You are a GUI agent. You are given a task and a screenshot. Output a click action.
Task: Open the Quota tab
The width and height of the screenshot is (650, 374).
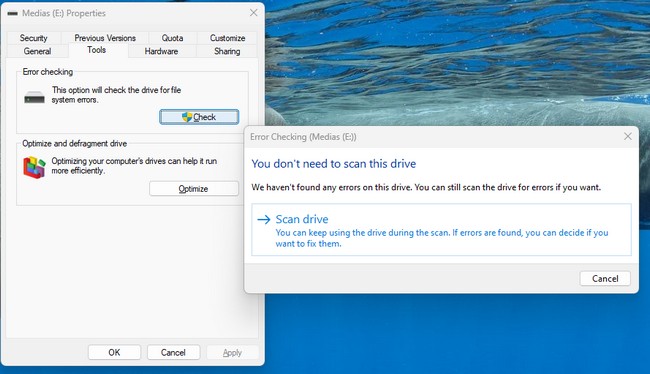[x=172, y=38]
